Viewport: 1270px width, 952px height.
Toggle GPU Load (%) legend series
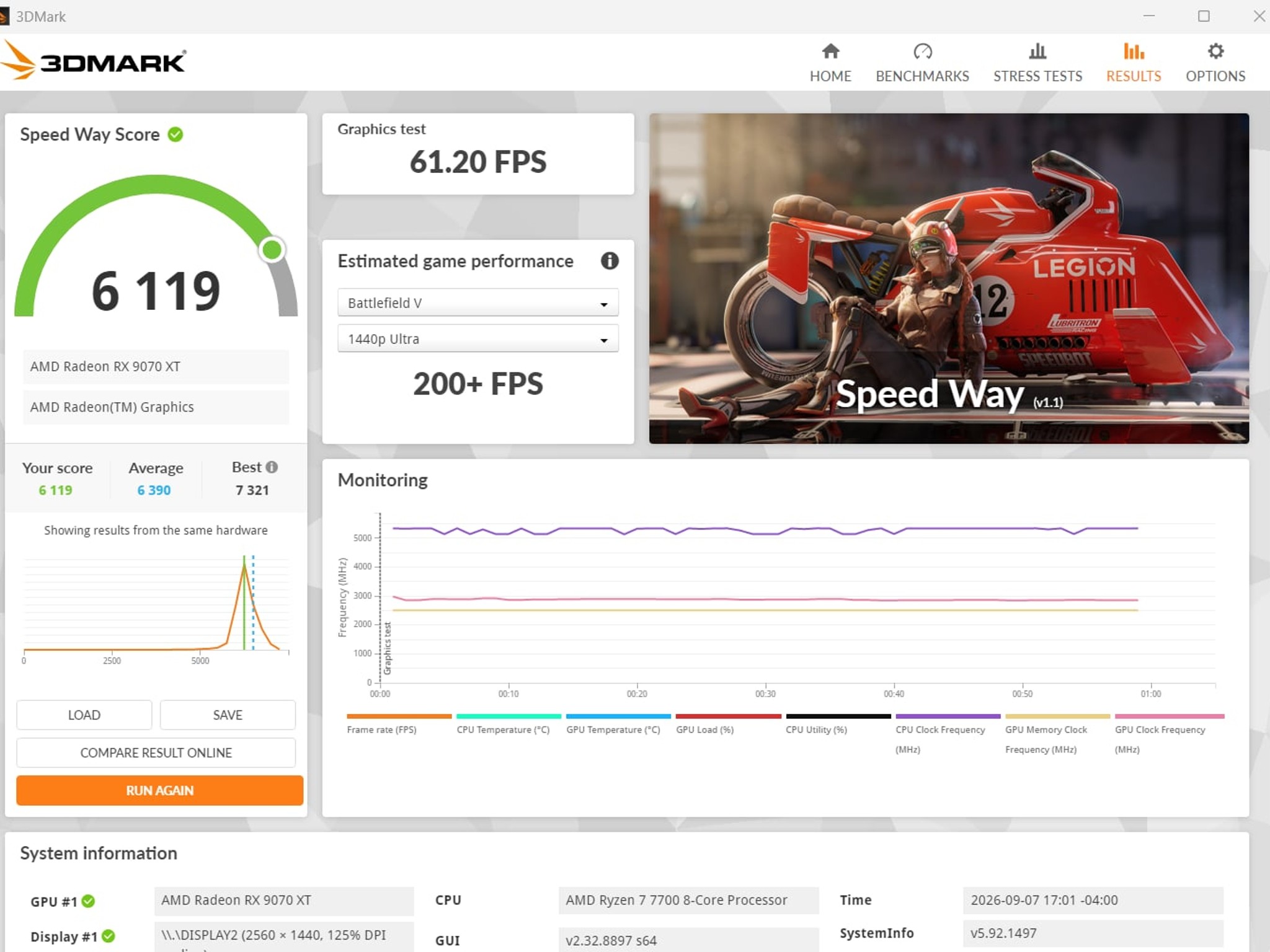click(727, 724)
